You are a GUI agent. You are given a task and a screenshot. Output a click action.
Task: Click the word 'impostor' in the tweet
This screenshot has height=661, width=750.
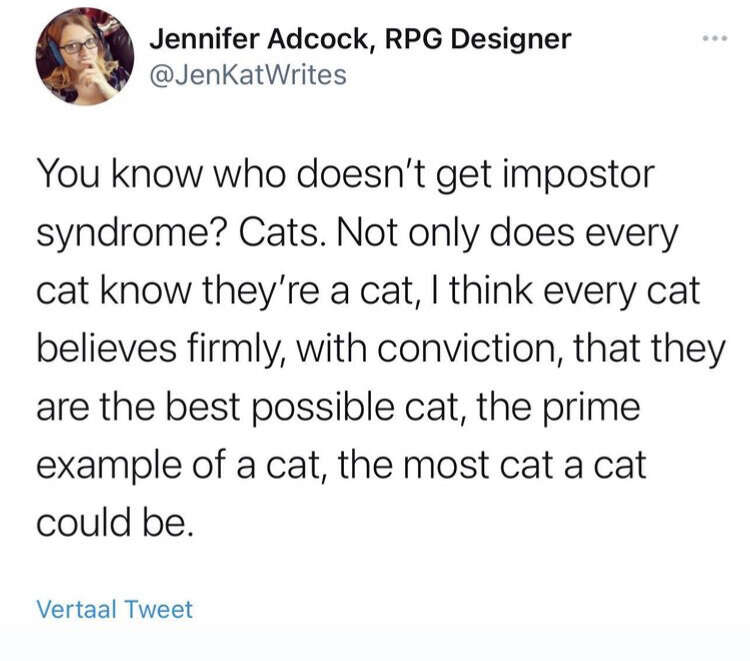point(578,175)
